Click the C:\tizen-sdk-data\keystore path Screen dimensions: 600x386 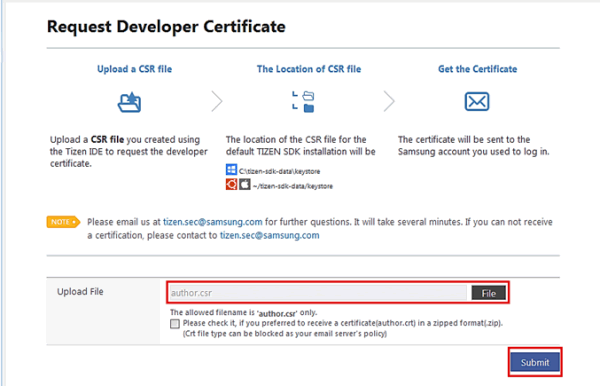point(279,171)
